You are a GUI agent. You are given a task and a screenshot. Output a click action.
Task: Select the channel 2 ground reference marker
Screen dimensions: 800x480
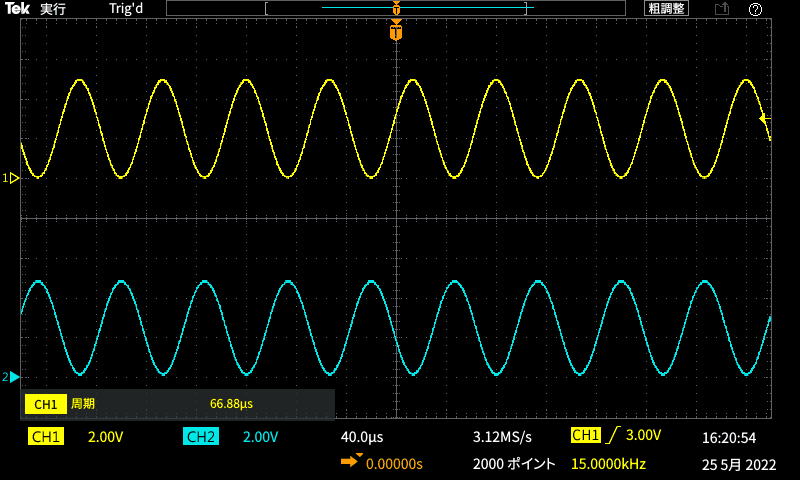pyautogui.click(x=13, y=377)
